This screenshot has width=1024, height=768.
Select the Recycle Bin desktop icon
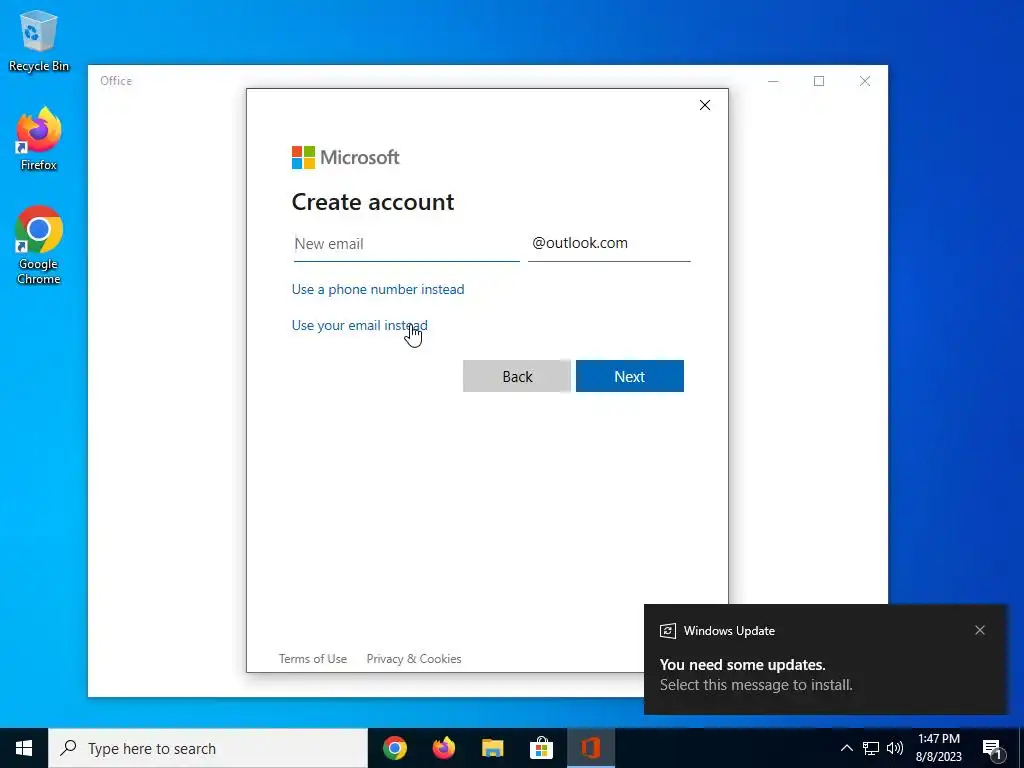click(x=39, y=41)
